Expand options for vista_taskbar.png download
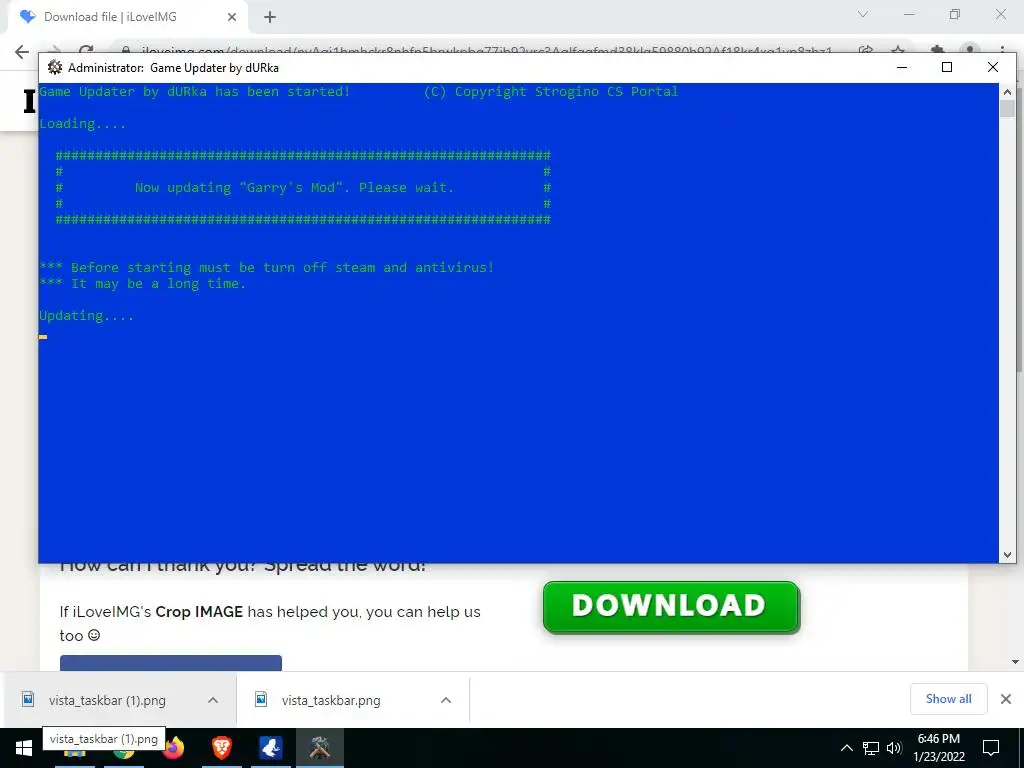Viewport: 1024px width, 768px height. click(446, 700)
